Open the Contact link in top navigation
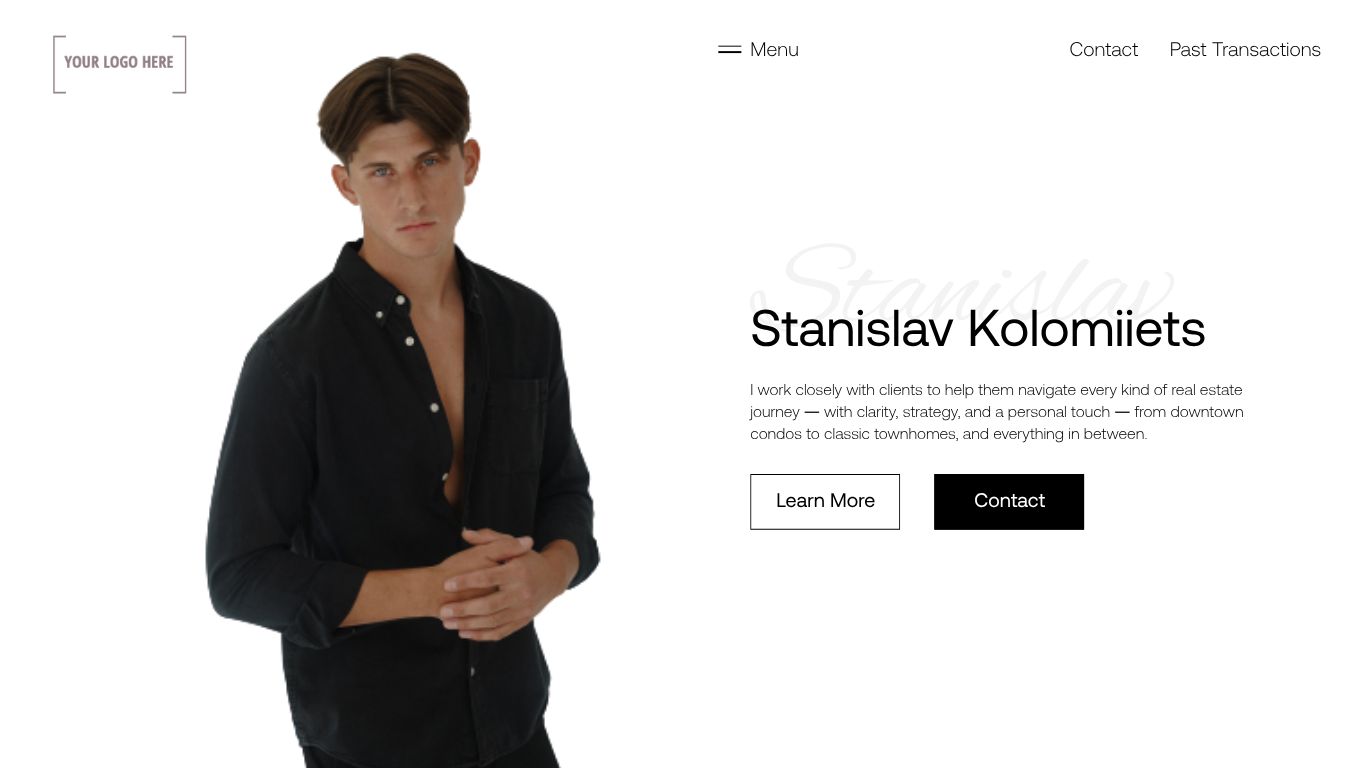The width and height of the screenshot is (1366, 768). (x=1103, y=50)
